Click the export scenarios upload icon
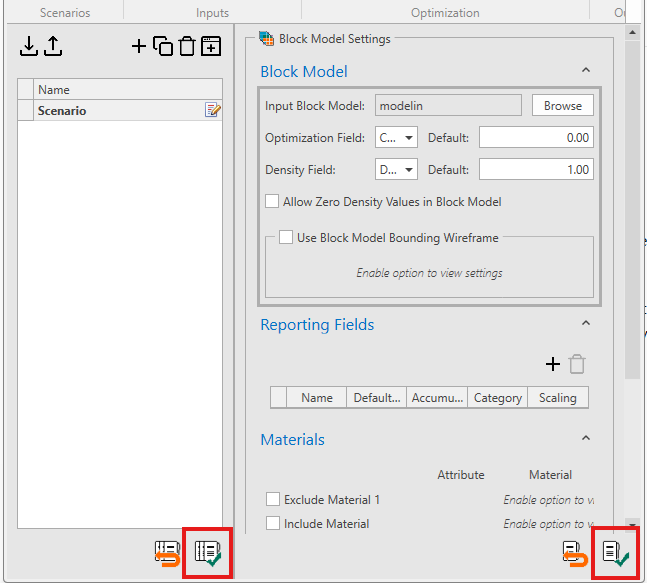Viewport: 647px width, 583px height. (53, 46)
